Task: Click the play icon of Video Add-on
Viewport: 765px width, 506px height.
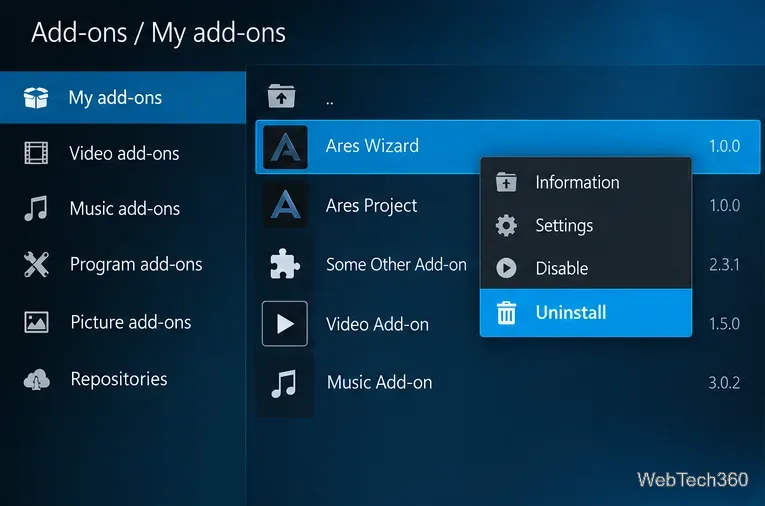Action: [285, 324]
